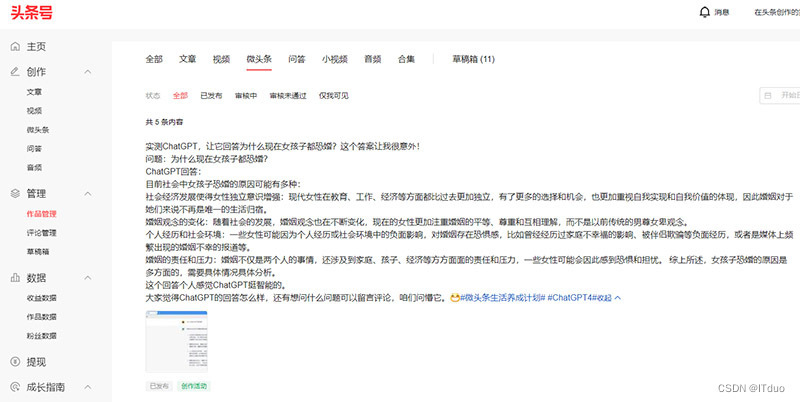Select the 微头条 tab
800x402 pixels.
click(x=259, y=59)
